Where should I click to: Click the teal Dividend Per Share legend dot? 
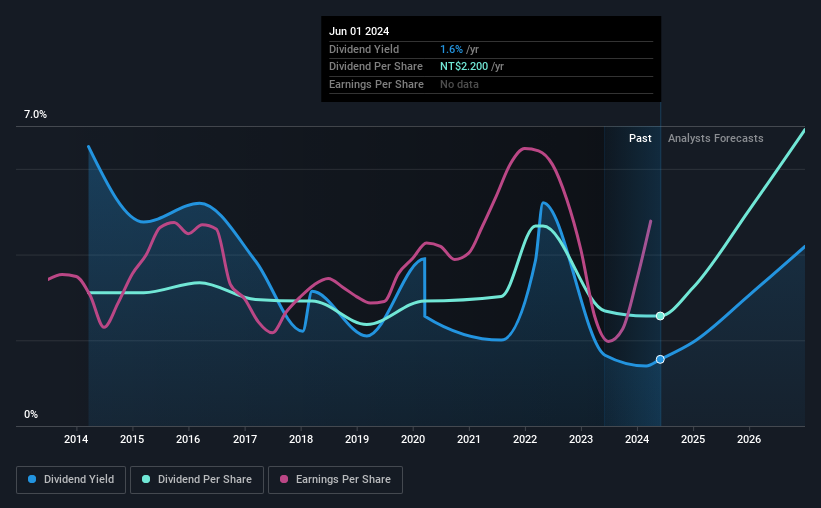click(146, 479)
